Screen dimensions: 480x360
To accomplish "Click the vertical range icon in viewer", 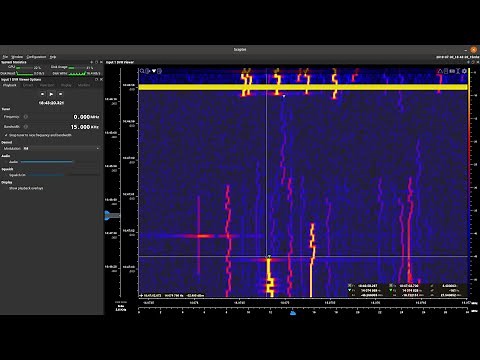I will pyautogui.click(x=458, y=71).
